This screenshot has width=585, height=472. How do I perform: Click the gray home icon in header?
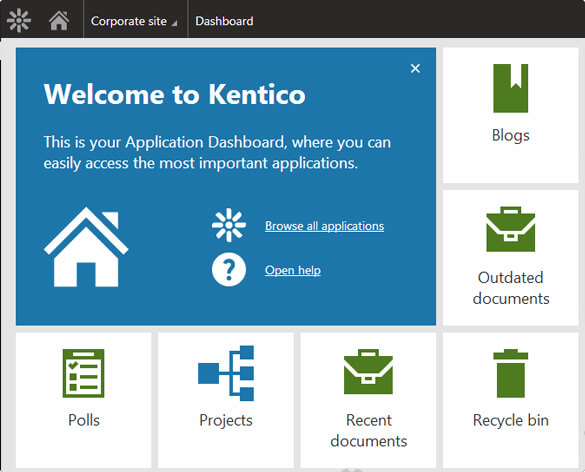tap(59, 21)
